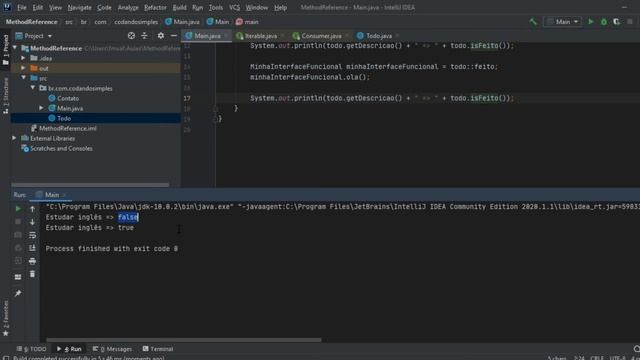Click the Stop icon in Run panel
The width and height of the screenshot is (640, 360).
coord(18,222)
